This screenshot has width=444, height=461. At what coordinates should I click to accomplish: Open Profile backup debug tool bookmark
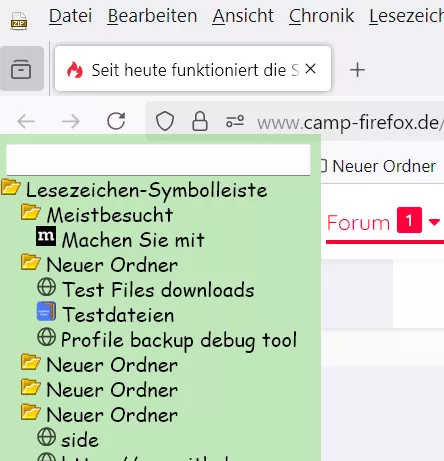tap(167, 340)
